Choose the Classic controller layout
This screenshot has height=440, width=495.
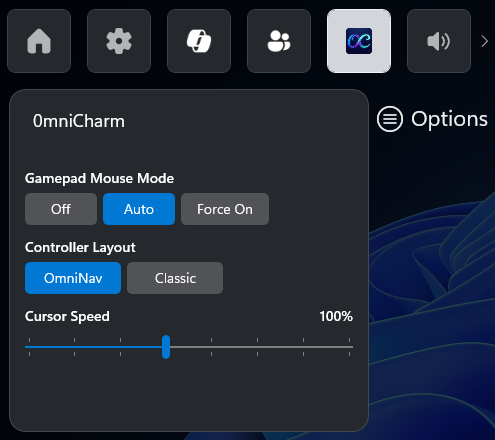pos(175,278)
